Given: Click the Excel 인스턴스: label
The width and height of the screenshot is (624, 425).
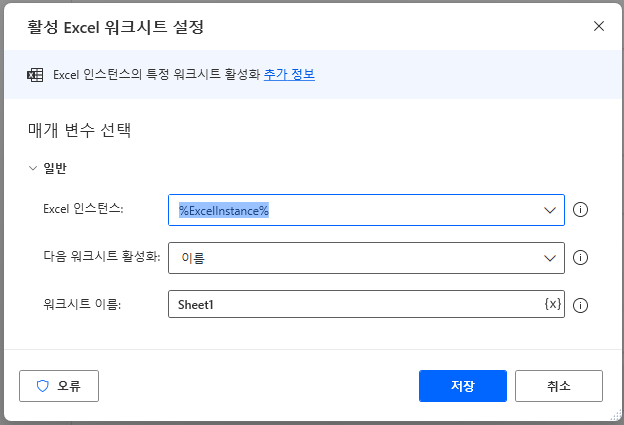Looking at the screenshot, I should pos(83,209).
